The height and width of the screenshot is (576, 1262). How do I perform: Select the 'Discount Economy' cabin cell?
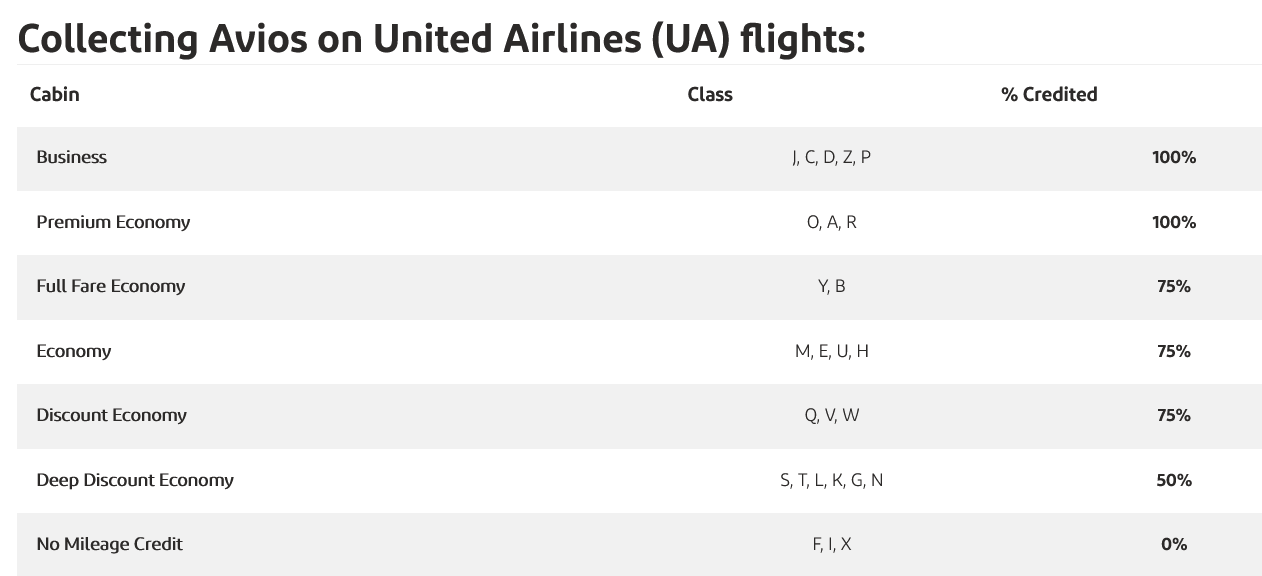(111, 415)
